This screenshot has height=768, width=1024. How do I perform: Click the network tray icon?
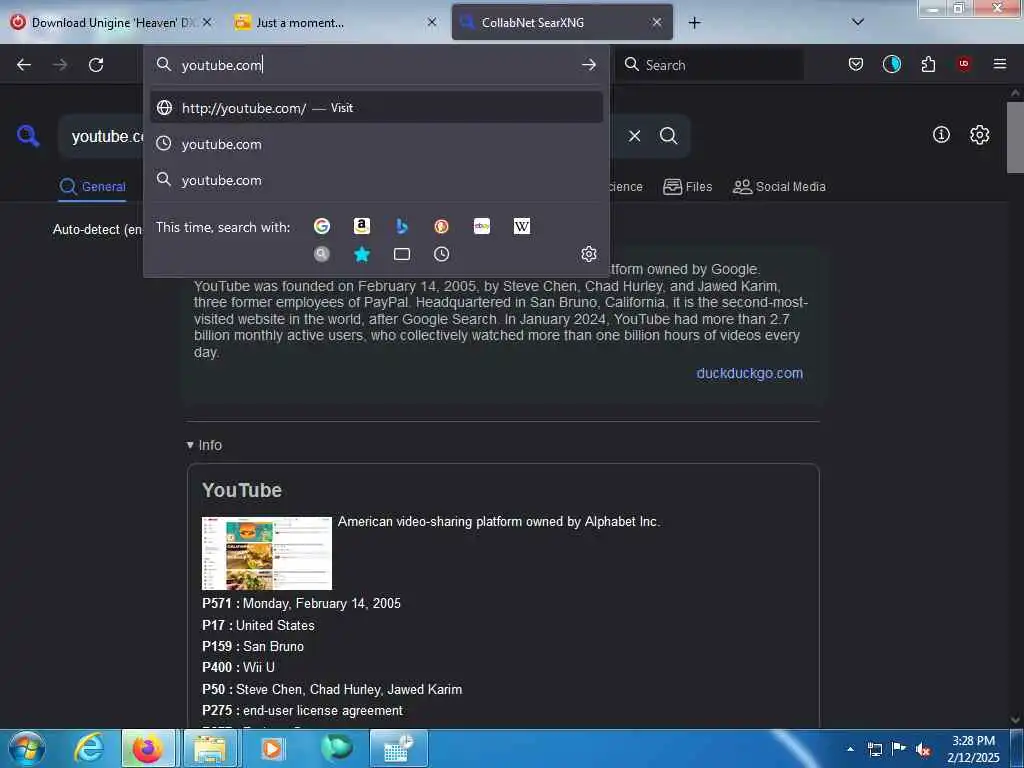pos(874,749)
